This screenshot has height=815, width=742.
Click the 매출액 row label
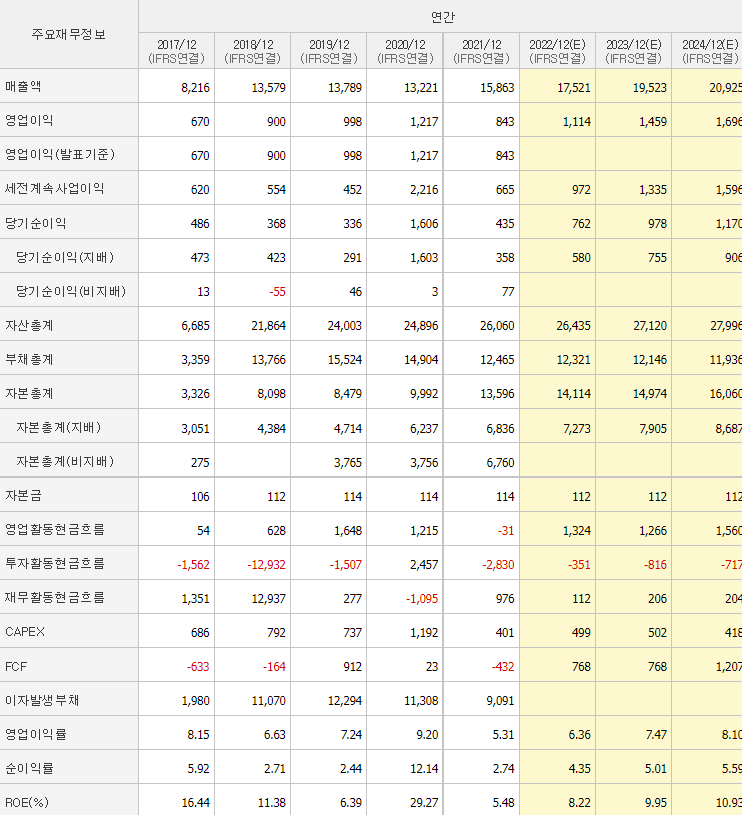click(x=23, y=86)
